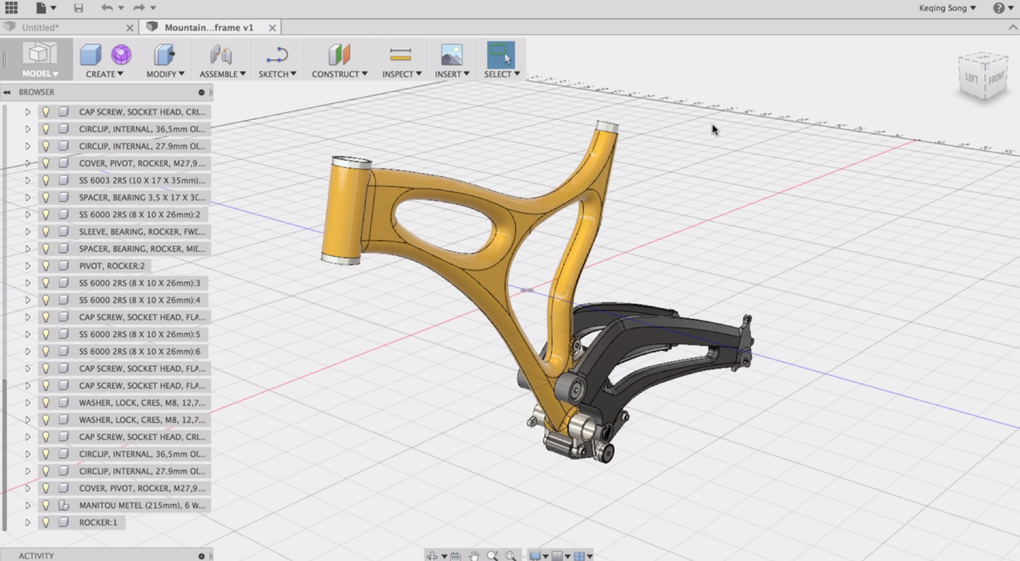Hide the PIVOT, ROCKER:2 component via lightbulb
This screenshot has width=1020, height=561.
46,266
